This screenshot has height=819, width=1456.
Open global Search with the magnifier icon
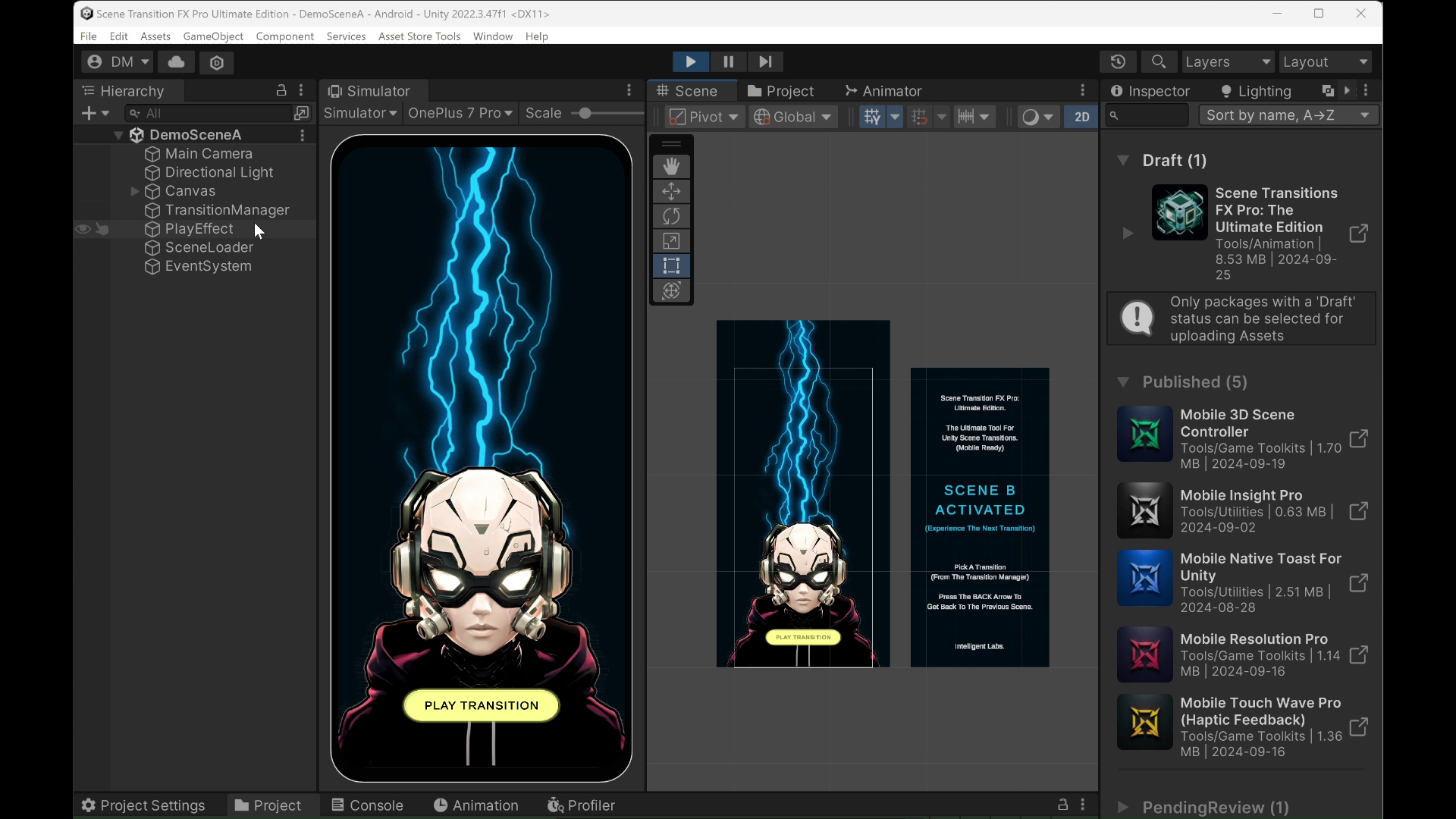[x=1158, y=61]
